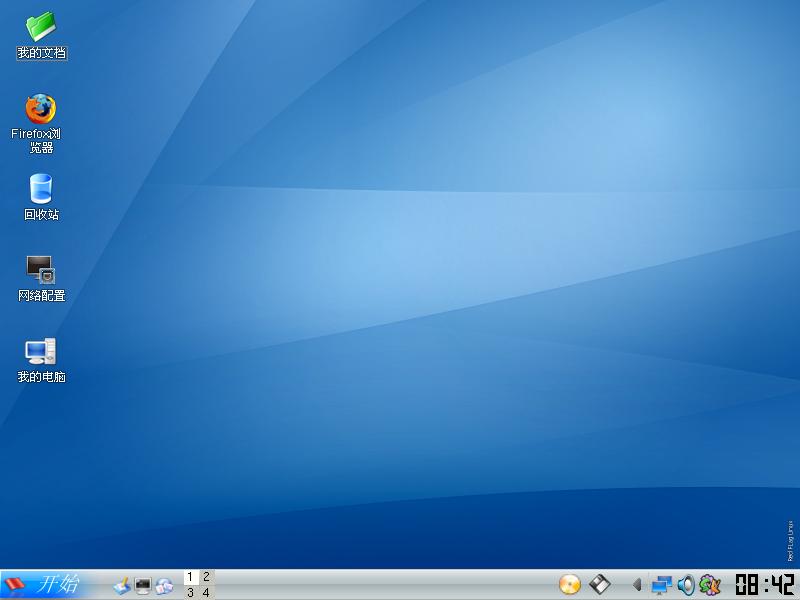Click the network monitors tray icon
Image resolution: width=800 pixels, height=600 pixels.
coord(661,585)
